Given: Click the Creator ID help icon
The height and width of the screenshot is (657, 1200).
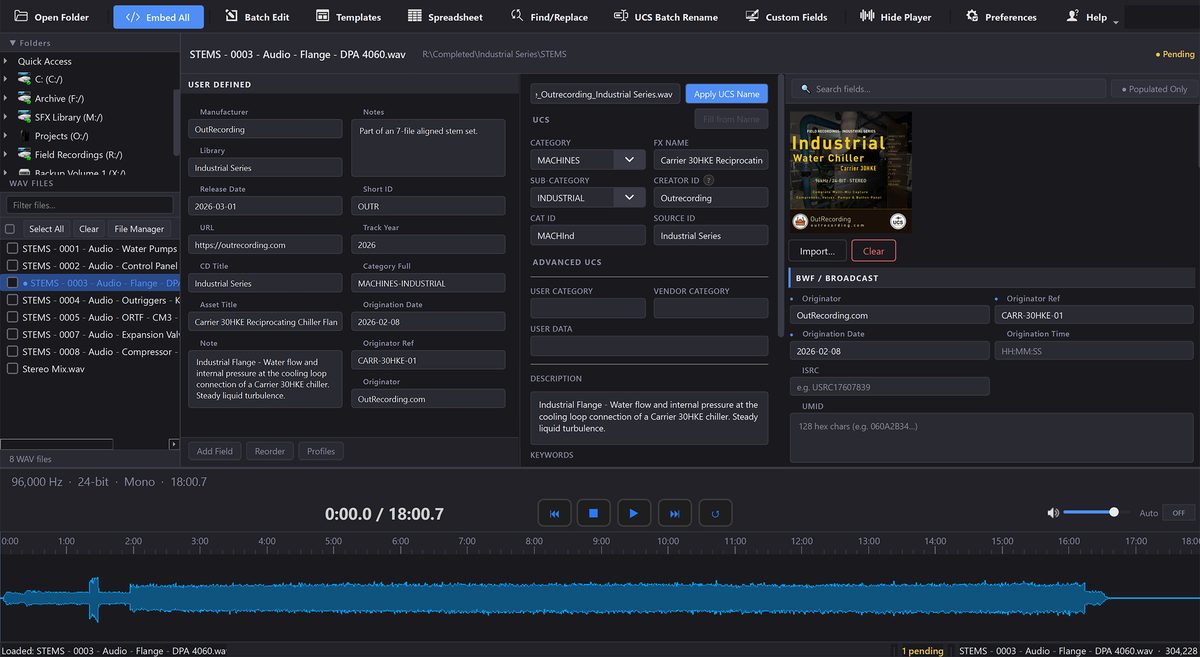Looking at the screenshot, I should coord(709,181).
